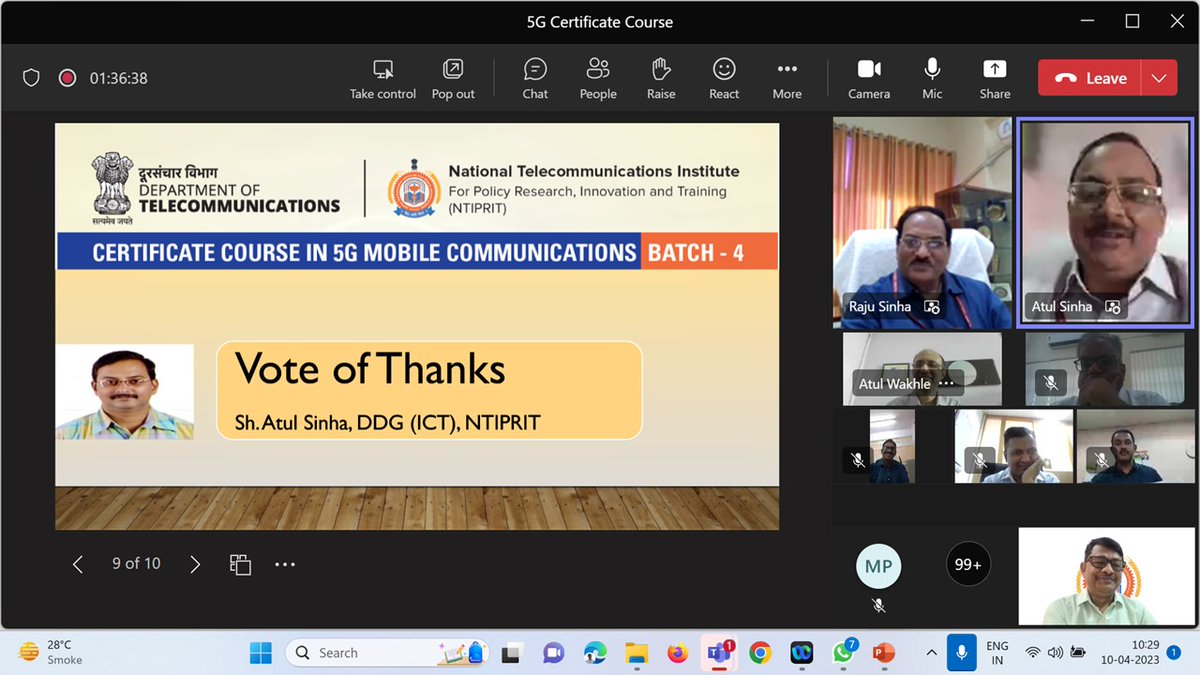Click your self-view video thumbnail
The width and height of the screenshot is (1200, 675).
point(1105,576)
